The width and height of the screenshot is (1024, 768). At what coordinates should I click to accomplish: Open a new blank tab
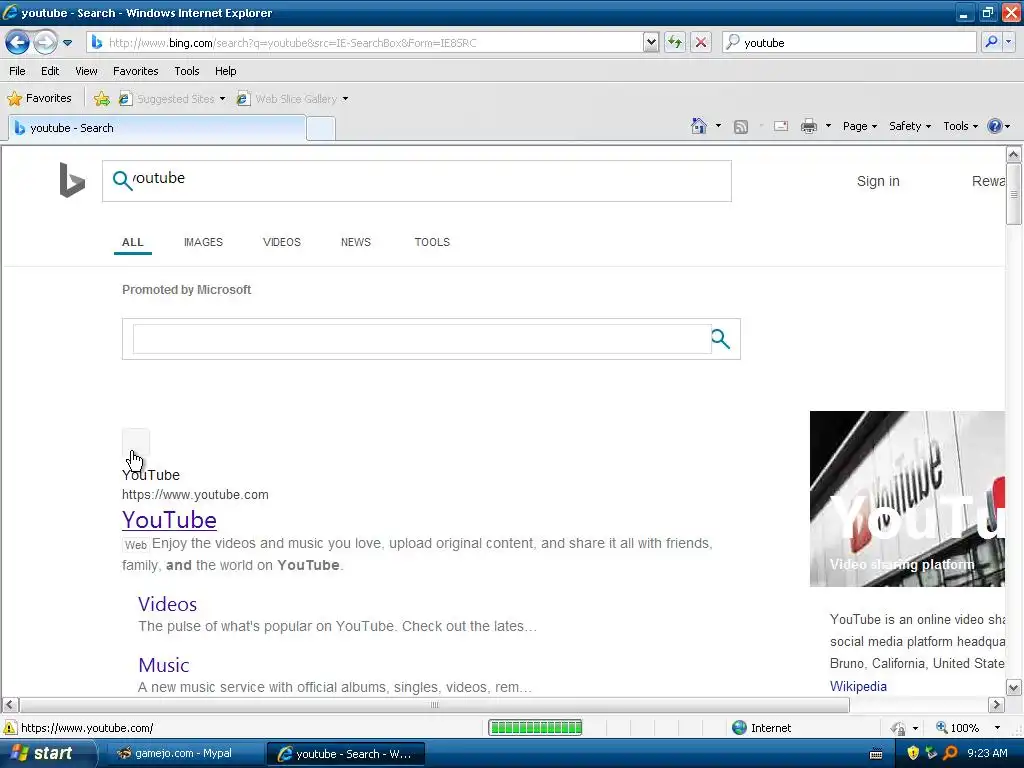click(321, 129)
